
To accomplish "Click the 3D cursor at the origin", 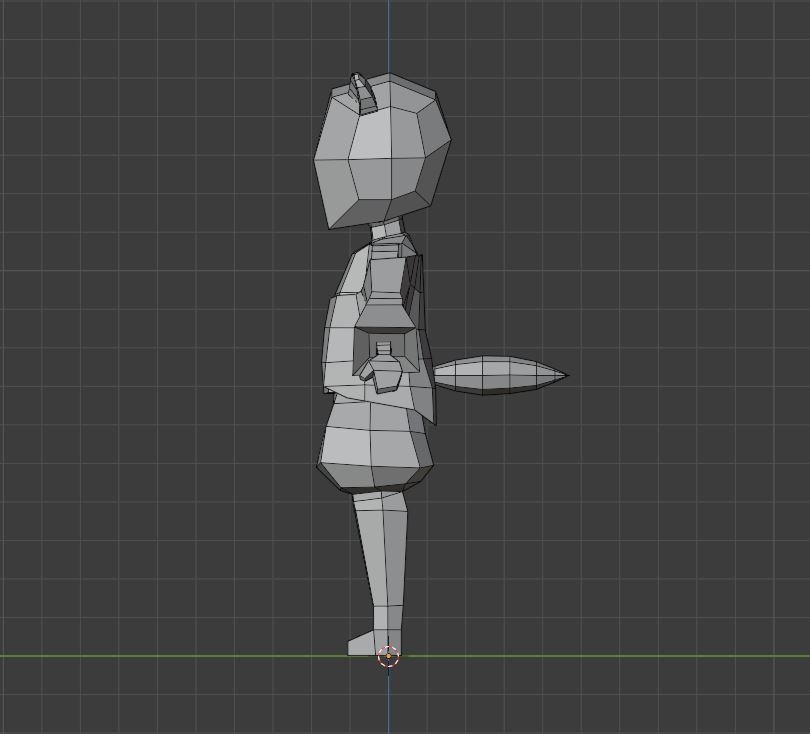I will (x=388, y=656).
